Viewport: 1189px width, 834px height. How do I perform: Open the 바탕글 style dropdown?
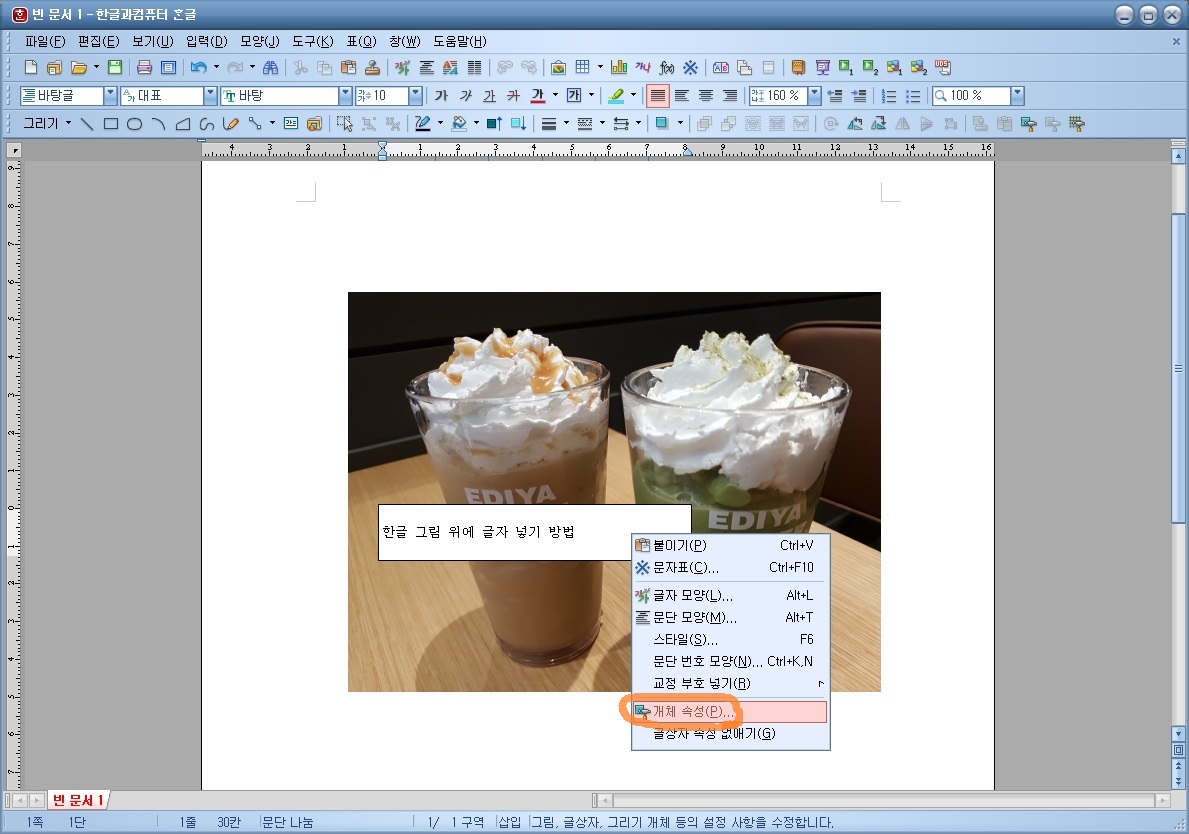pos(111,96)
